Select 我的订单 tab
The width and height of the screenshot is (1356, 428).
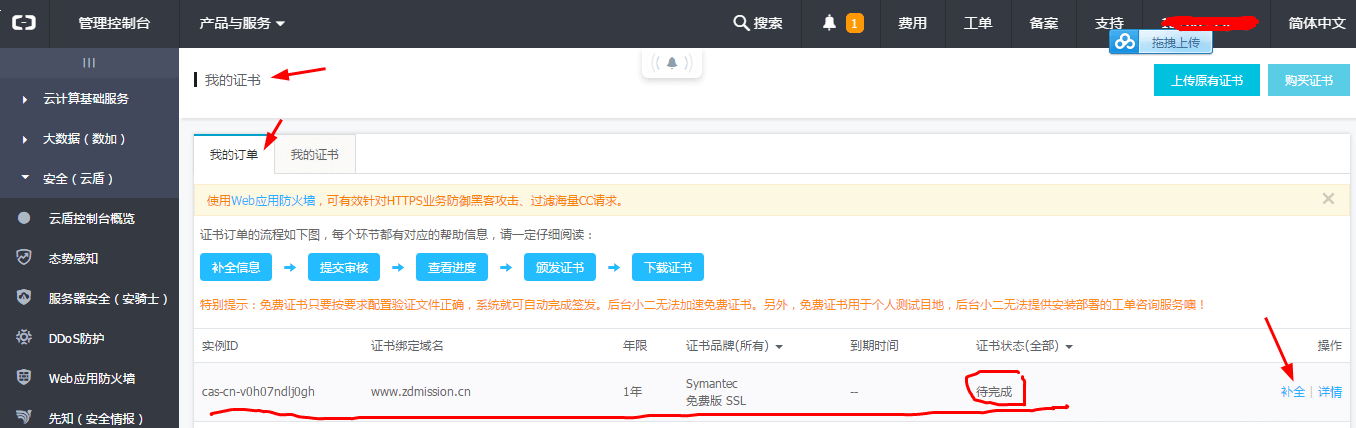click(234, 154)
